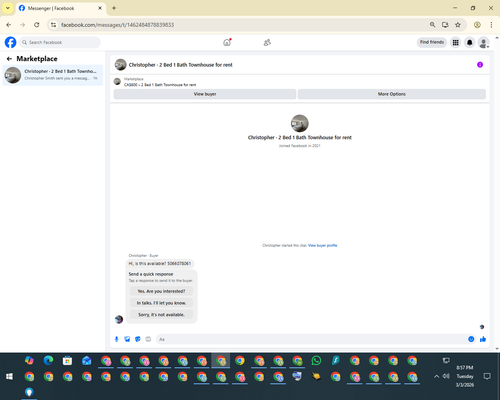500x400 pixels.
Task: Open the Facebook menu grid icon
Action: coord(455,42)
